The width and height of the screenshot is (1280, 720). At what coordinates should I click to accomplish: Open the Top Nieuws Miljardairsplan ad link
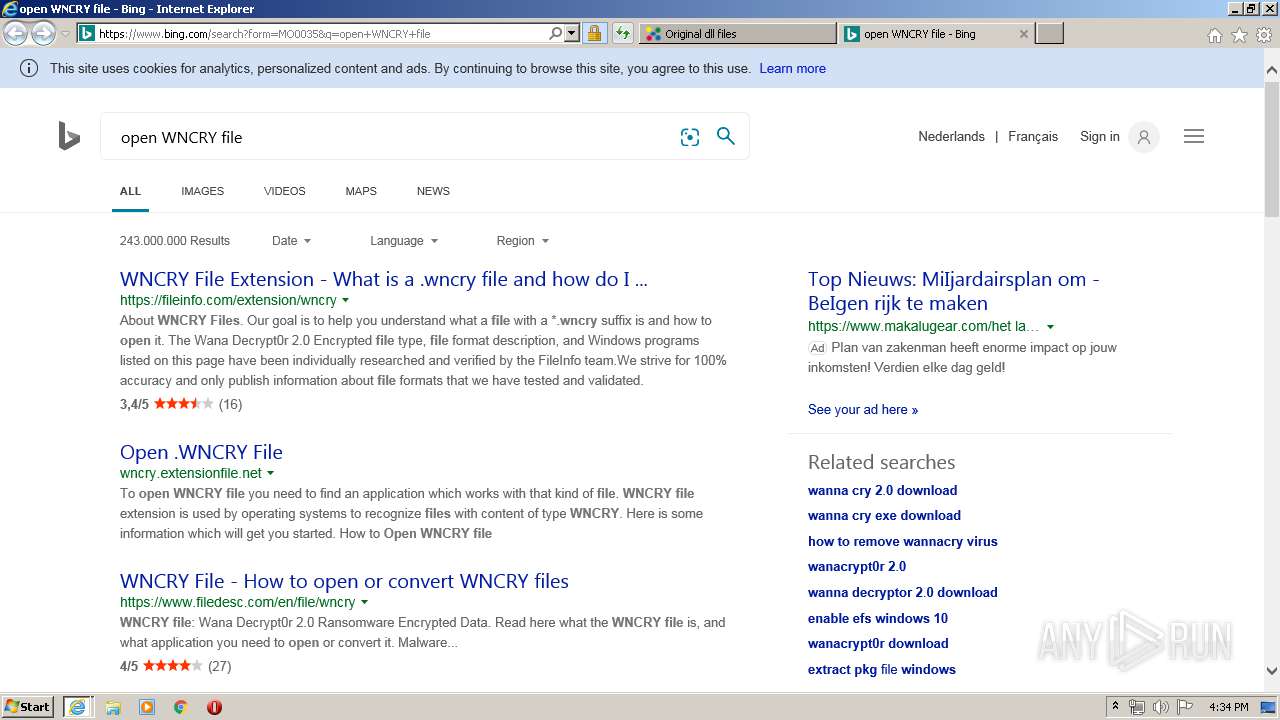coord(954,291)
